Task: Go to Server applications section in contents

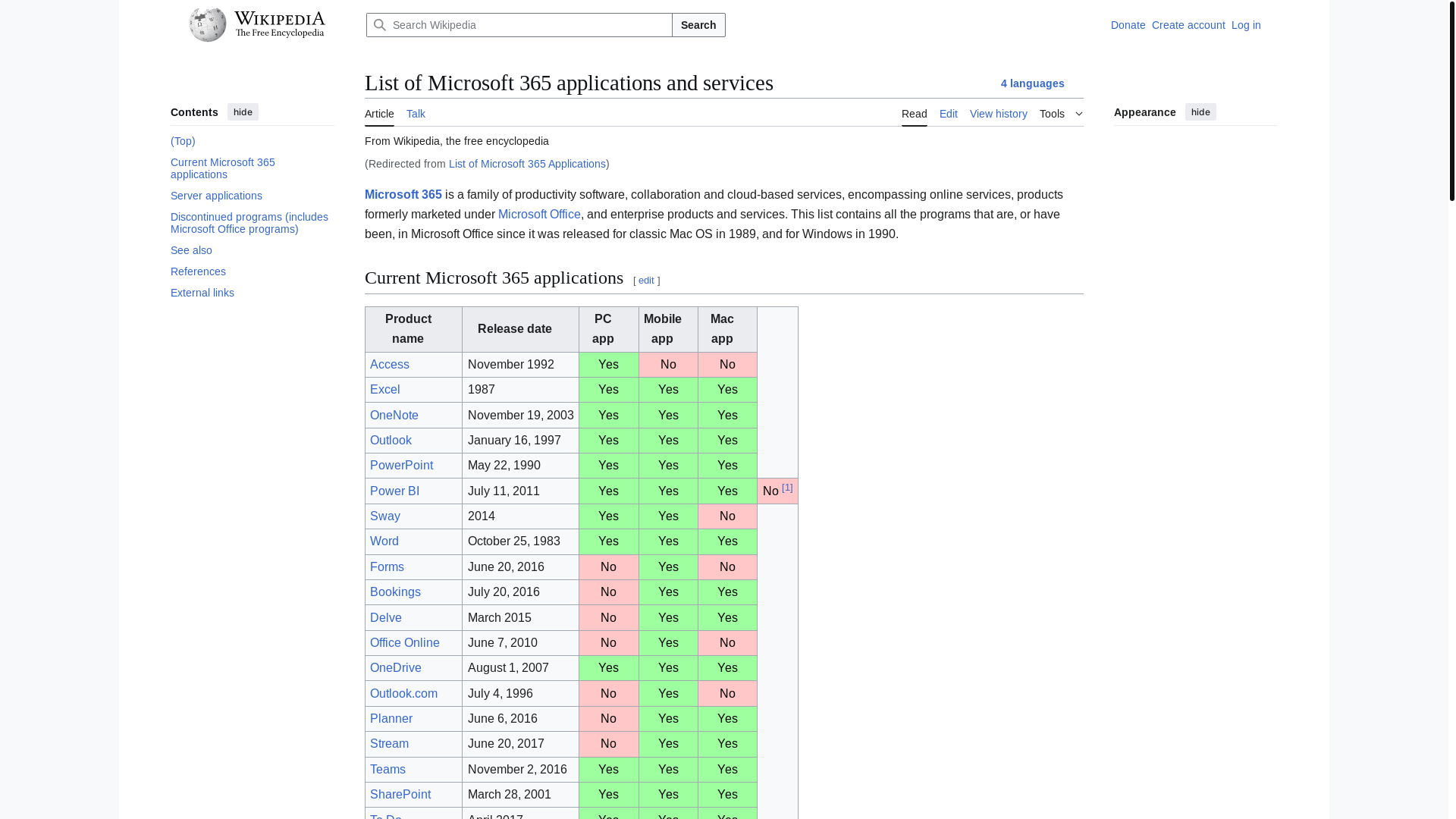Action: 216,196
